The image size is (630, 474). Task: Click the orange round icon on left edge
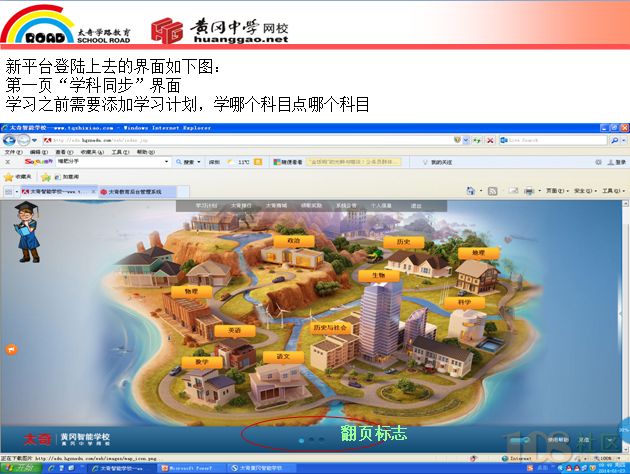click(x=11, y=349)
